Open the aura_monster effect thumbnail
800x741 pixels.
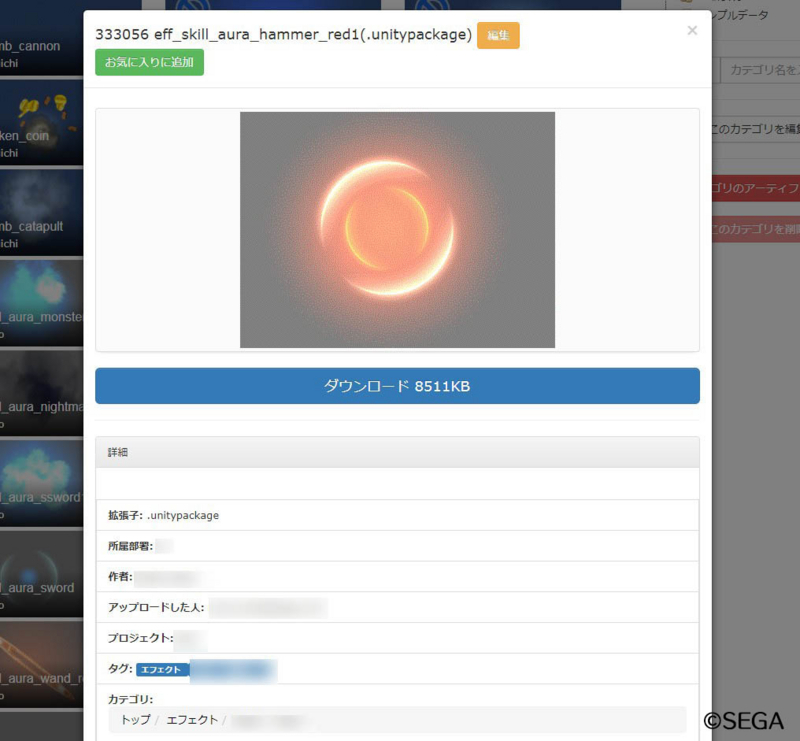(x=41, y=303)
